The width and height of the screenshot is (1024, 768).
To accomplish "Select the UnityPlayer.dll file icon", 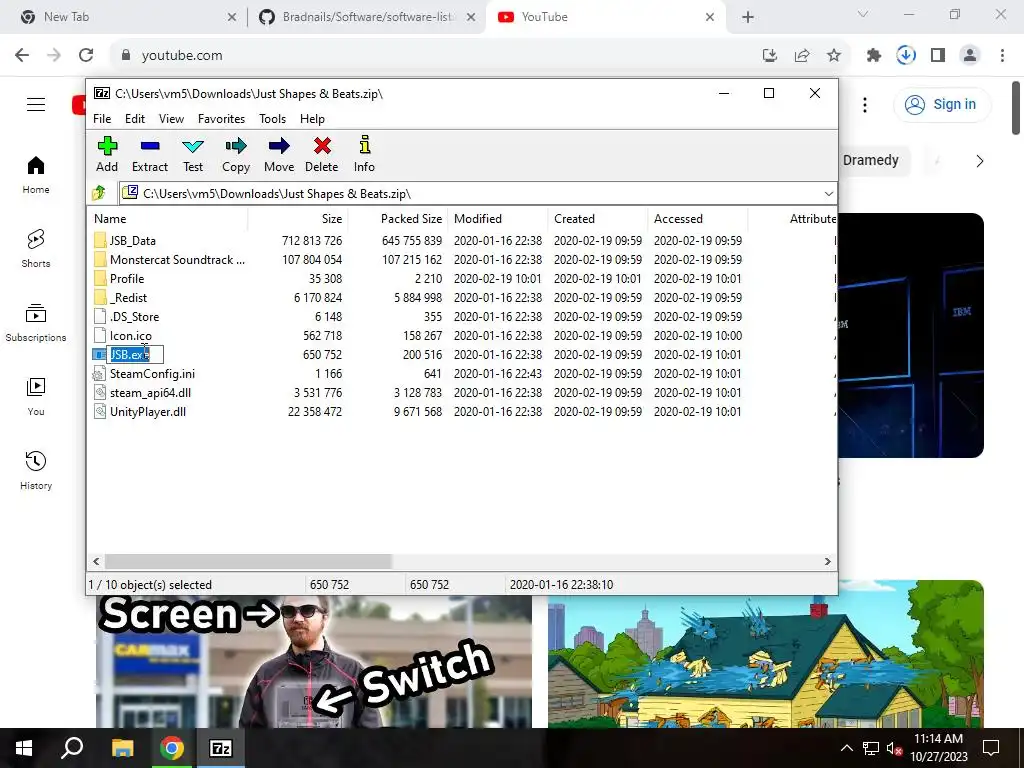I will (99, 411).
